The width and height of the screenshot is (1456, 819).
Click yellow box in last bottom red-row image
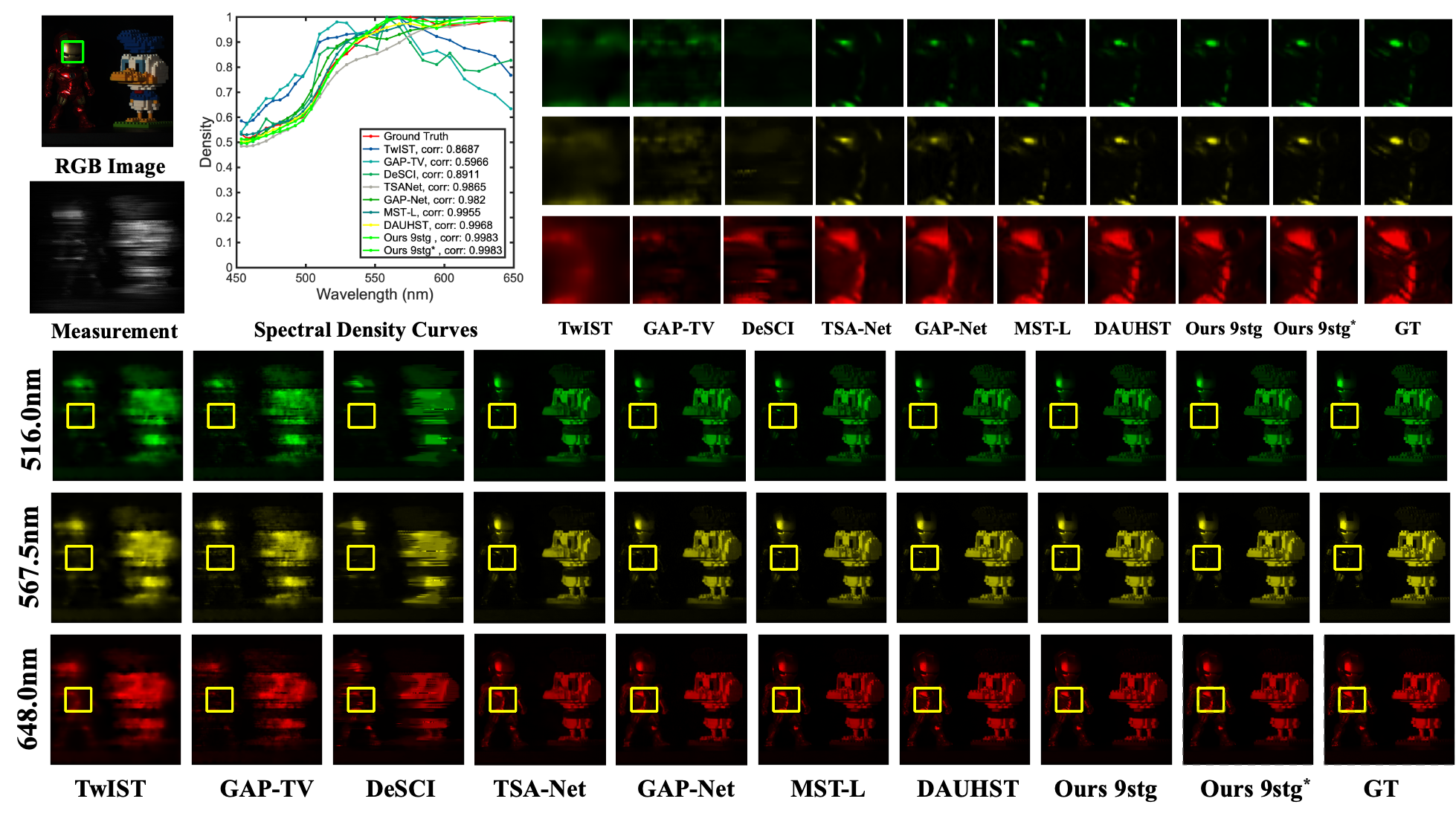pyautogui.click(x=1352, y=699)
